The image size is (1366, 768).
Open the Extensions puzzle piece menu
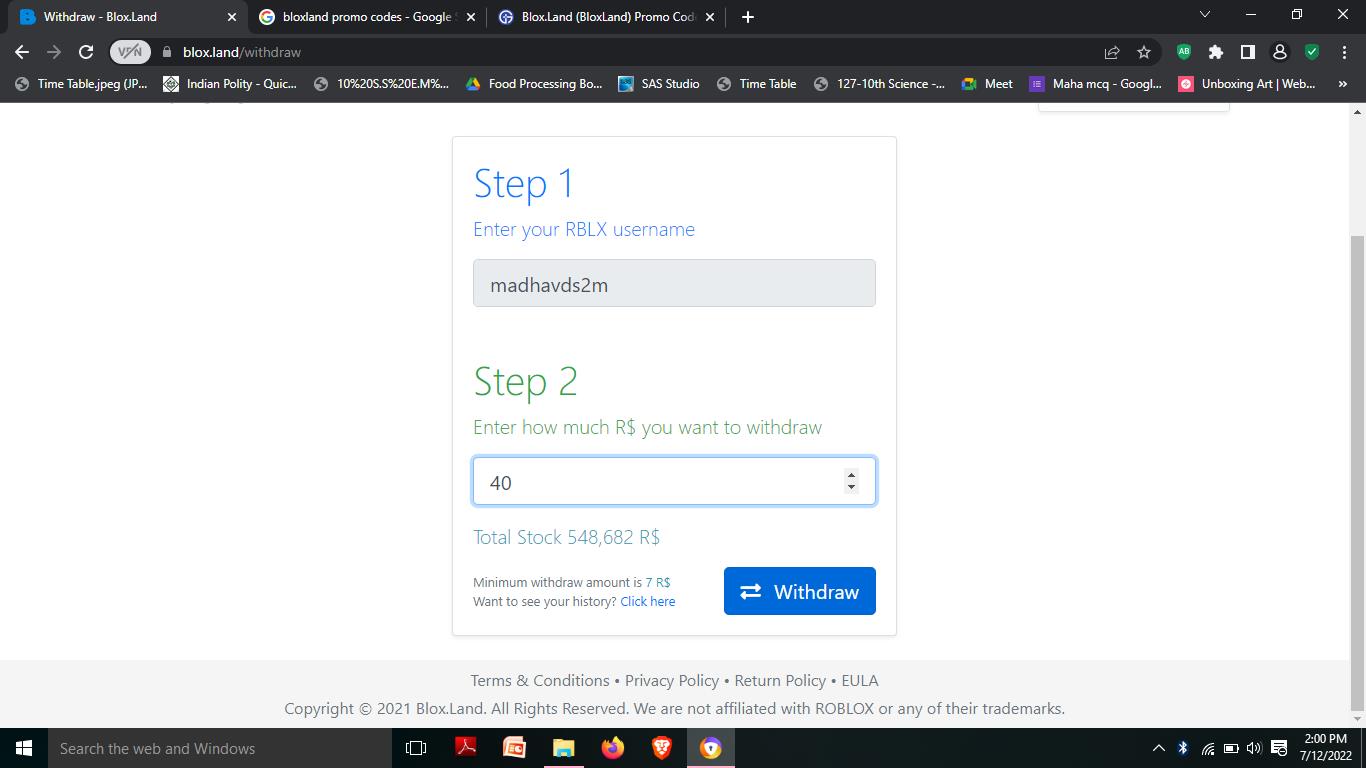coord(1216,52)
